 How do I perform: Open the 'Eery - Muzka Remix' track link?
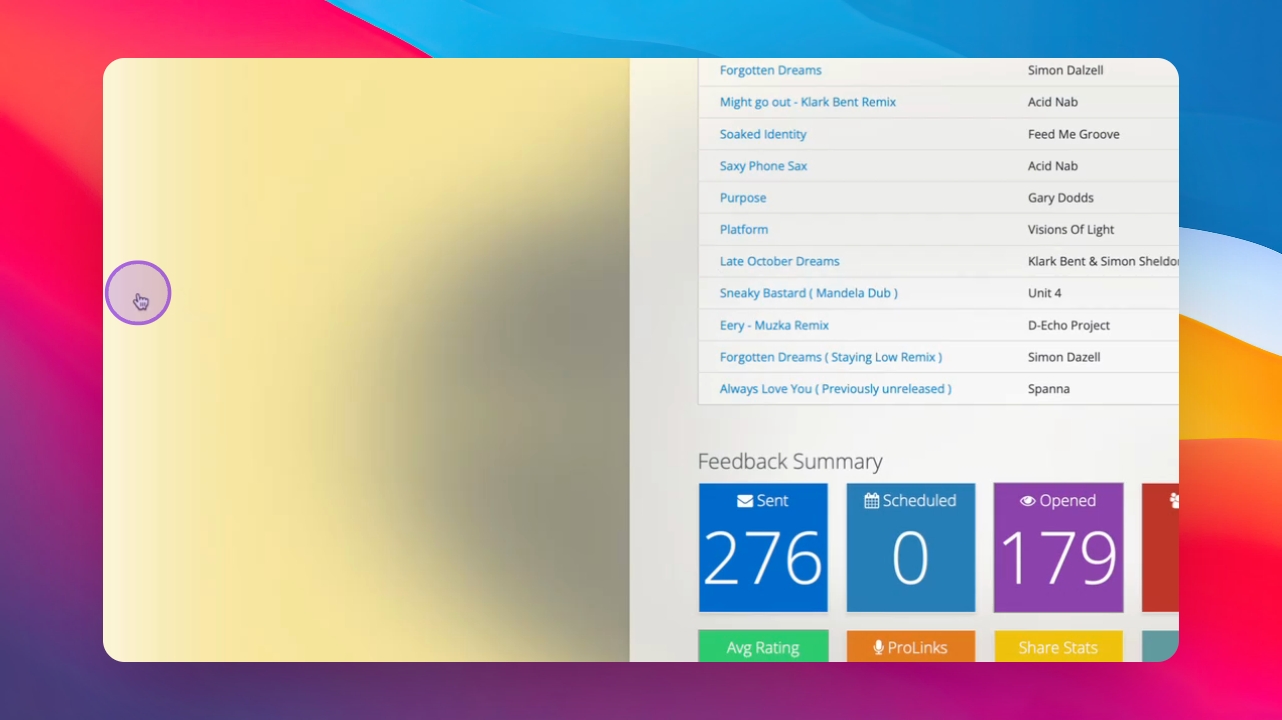(774, 325)
